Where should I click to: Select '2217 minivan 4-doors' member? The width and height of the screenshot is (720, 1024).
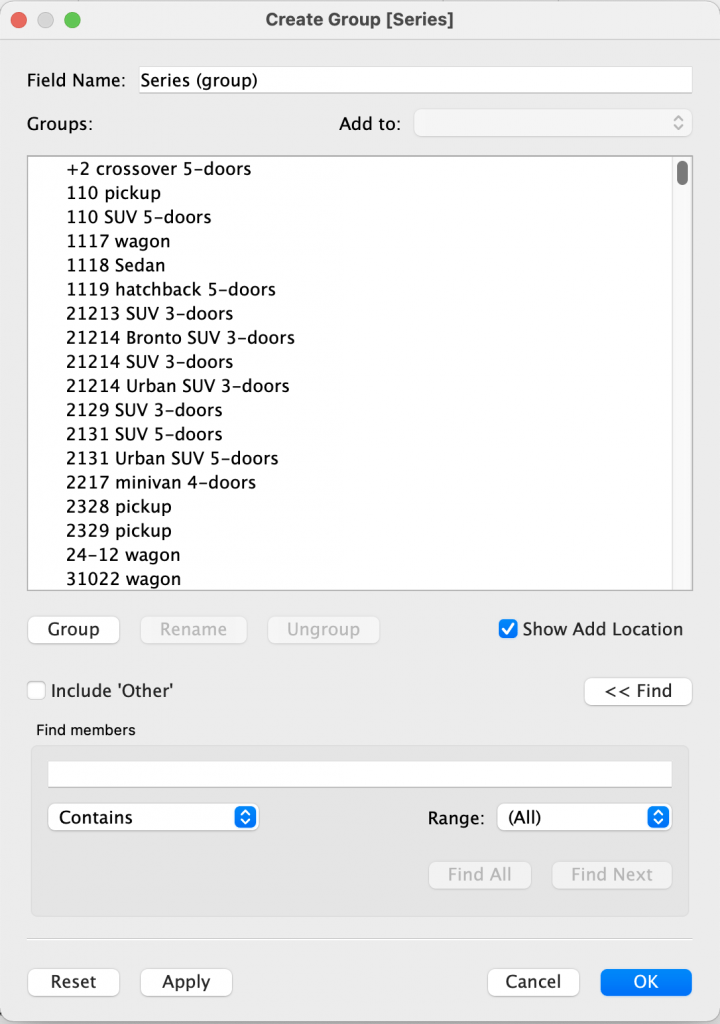(x=161, y=482)
